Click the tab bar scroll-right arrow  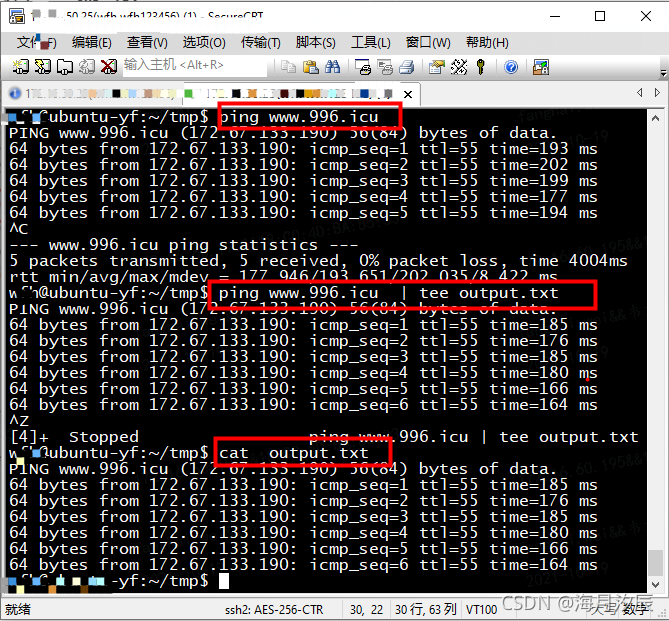point(657,93)
